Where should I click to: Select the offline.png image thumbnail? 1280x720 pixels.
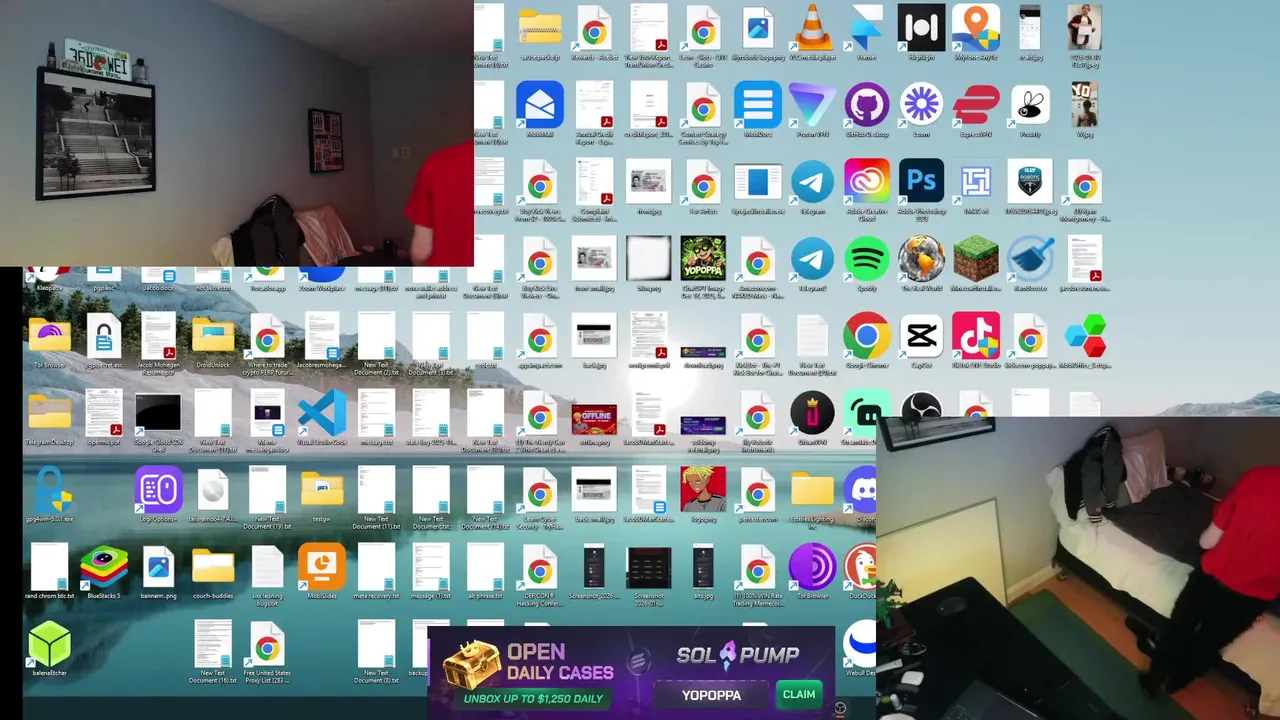click(x=594, y=418)
